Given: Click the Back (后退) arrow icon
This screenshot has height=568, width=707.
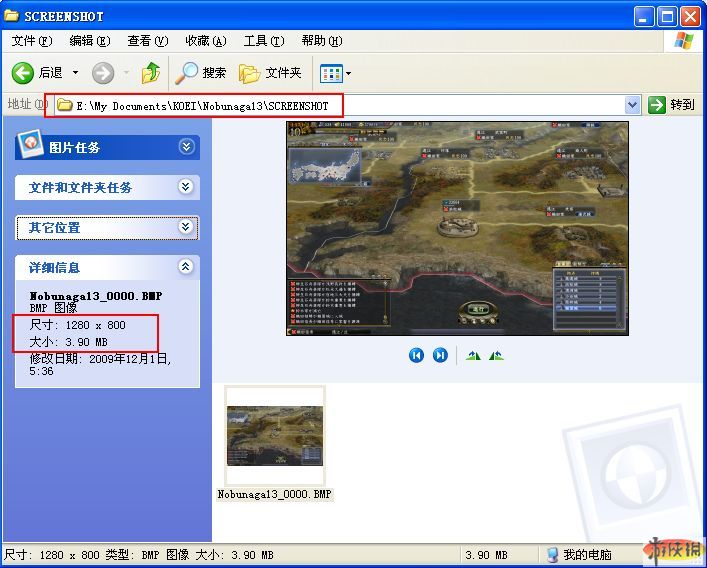Looking at the screenshot, I should (x=23, y=73).
